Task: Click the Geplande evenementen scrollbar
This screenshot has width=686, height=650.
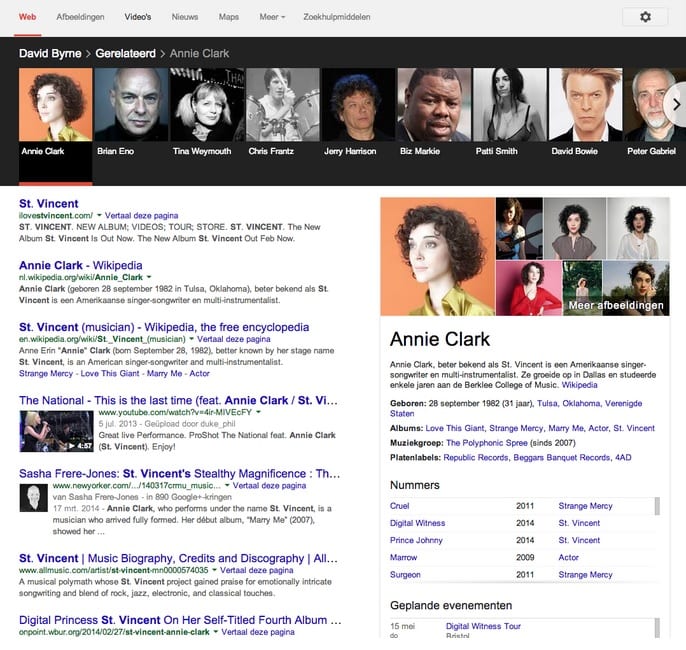Action: (x=657, y=628)
